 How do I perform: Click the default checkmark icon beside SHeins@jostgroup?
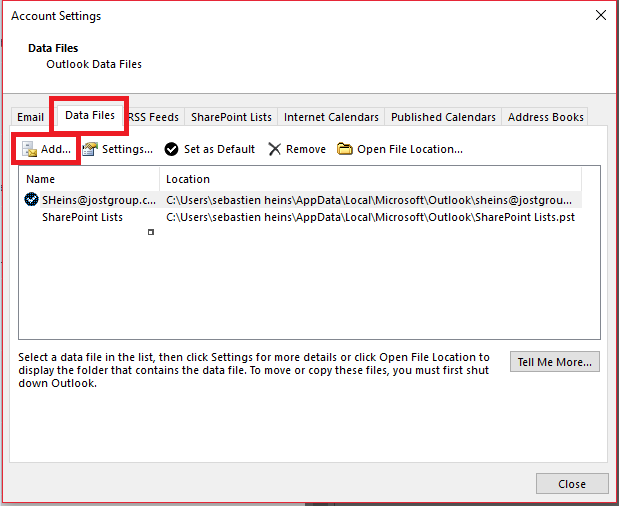(31, 199)
